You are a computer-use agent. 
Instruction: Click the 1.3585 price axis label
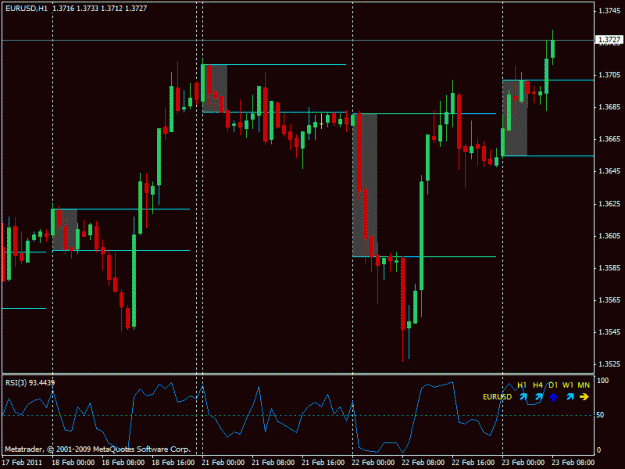609,268
